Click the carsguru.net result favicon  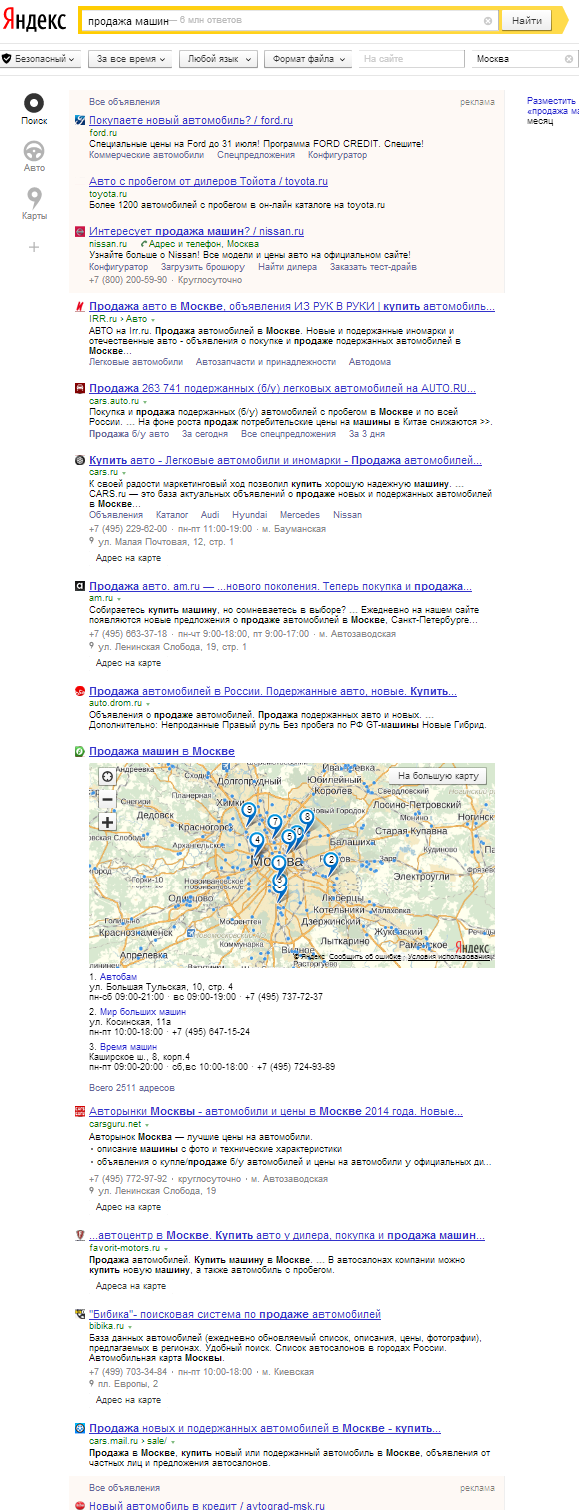tap(80, 1111)
